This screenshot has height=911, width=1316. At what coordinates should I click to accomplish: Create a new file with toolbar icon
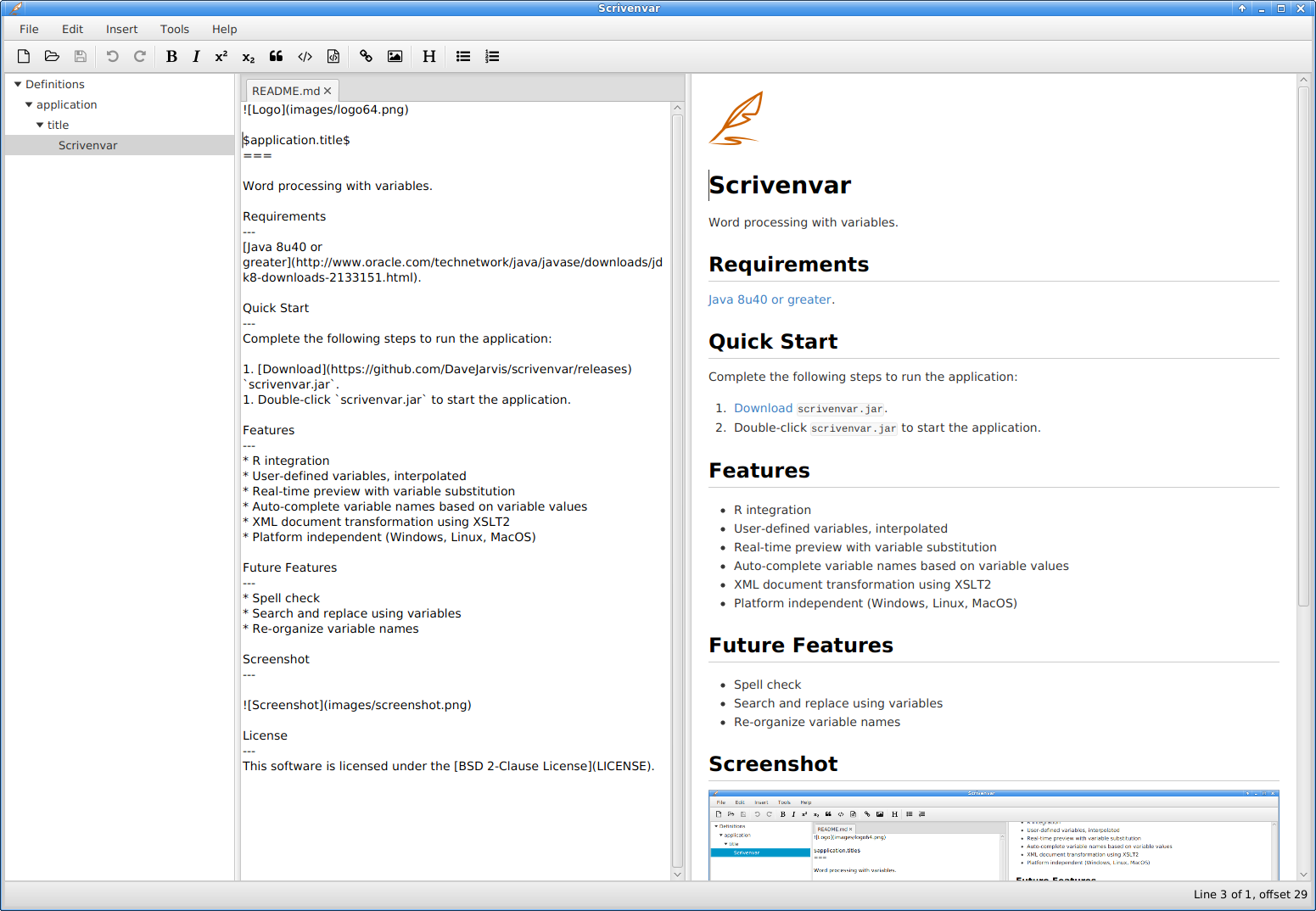coord(24,57)
